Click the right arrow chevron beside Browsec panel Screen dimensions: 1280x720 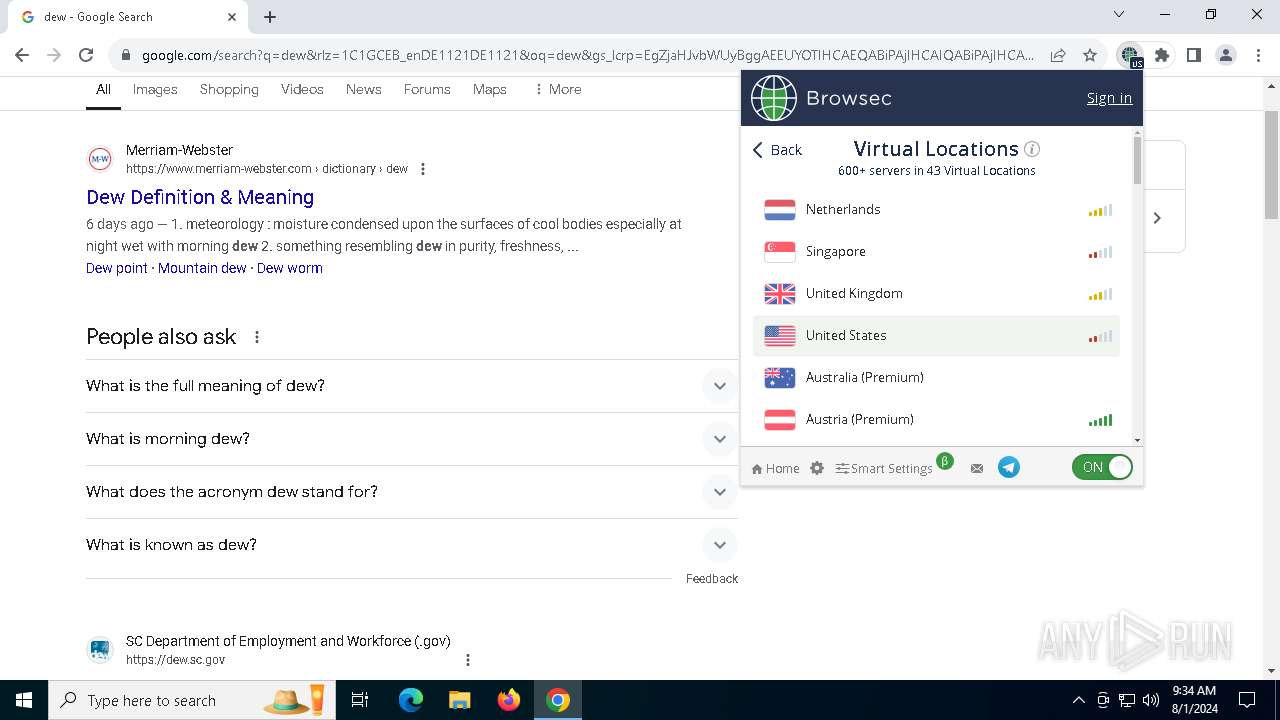pos(1157,218)
